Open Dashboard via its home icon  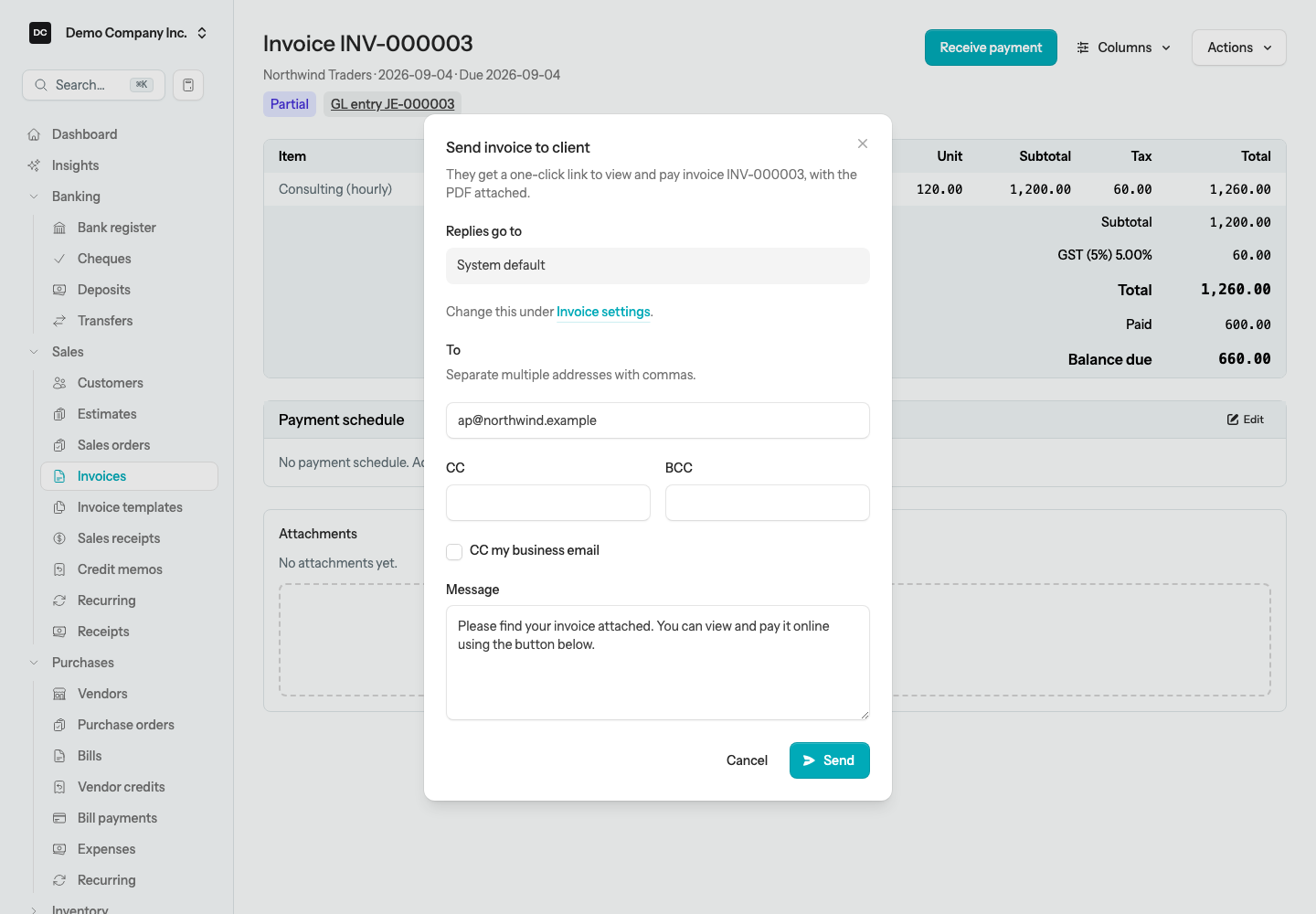[34, 134]
